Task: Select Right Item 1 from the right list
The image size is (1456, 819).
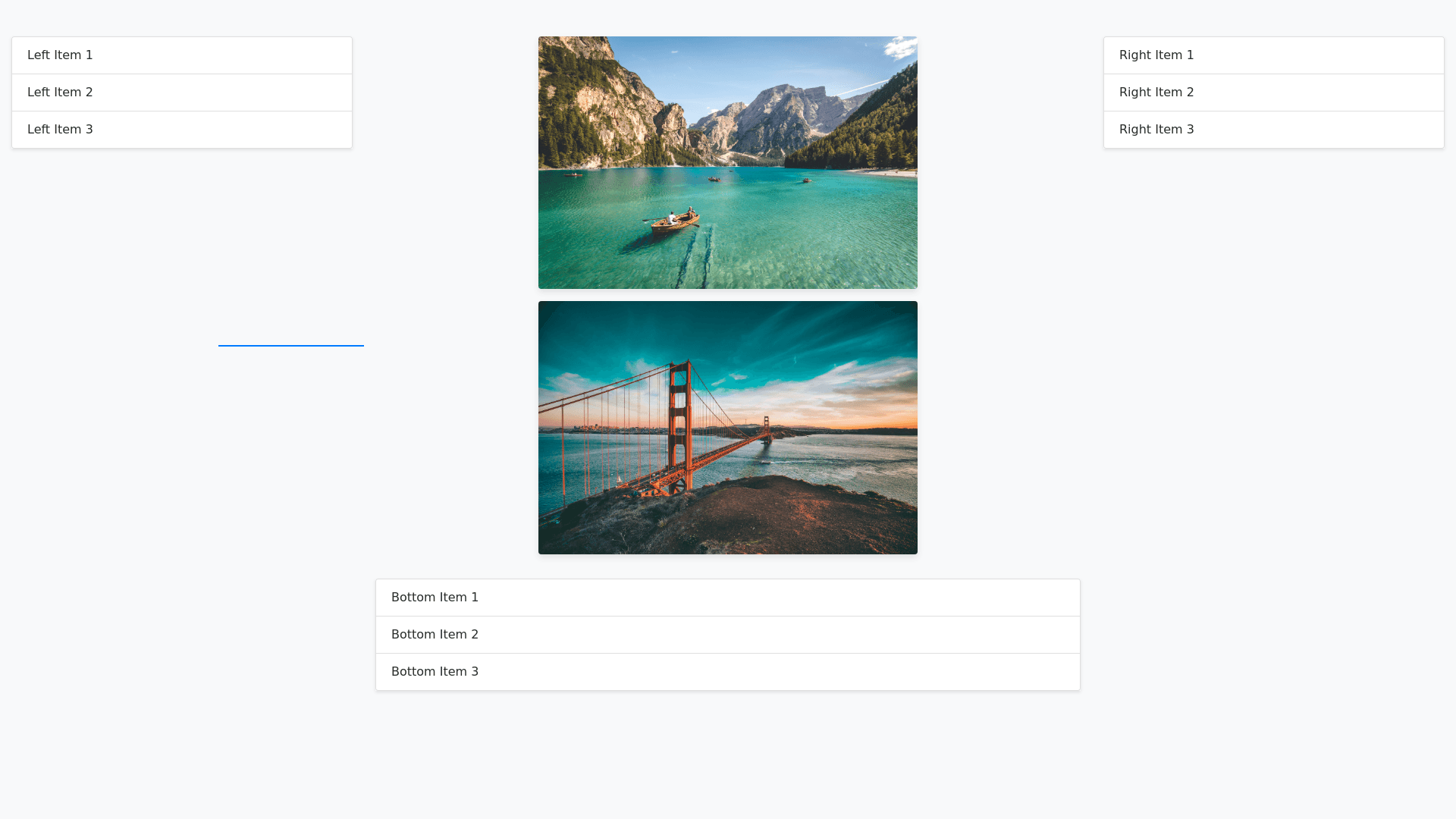Action: [1273, 55]
